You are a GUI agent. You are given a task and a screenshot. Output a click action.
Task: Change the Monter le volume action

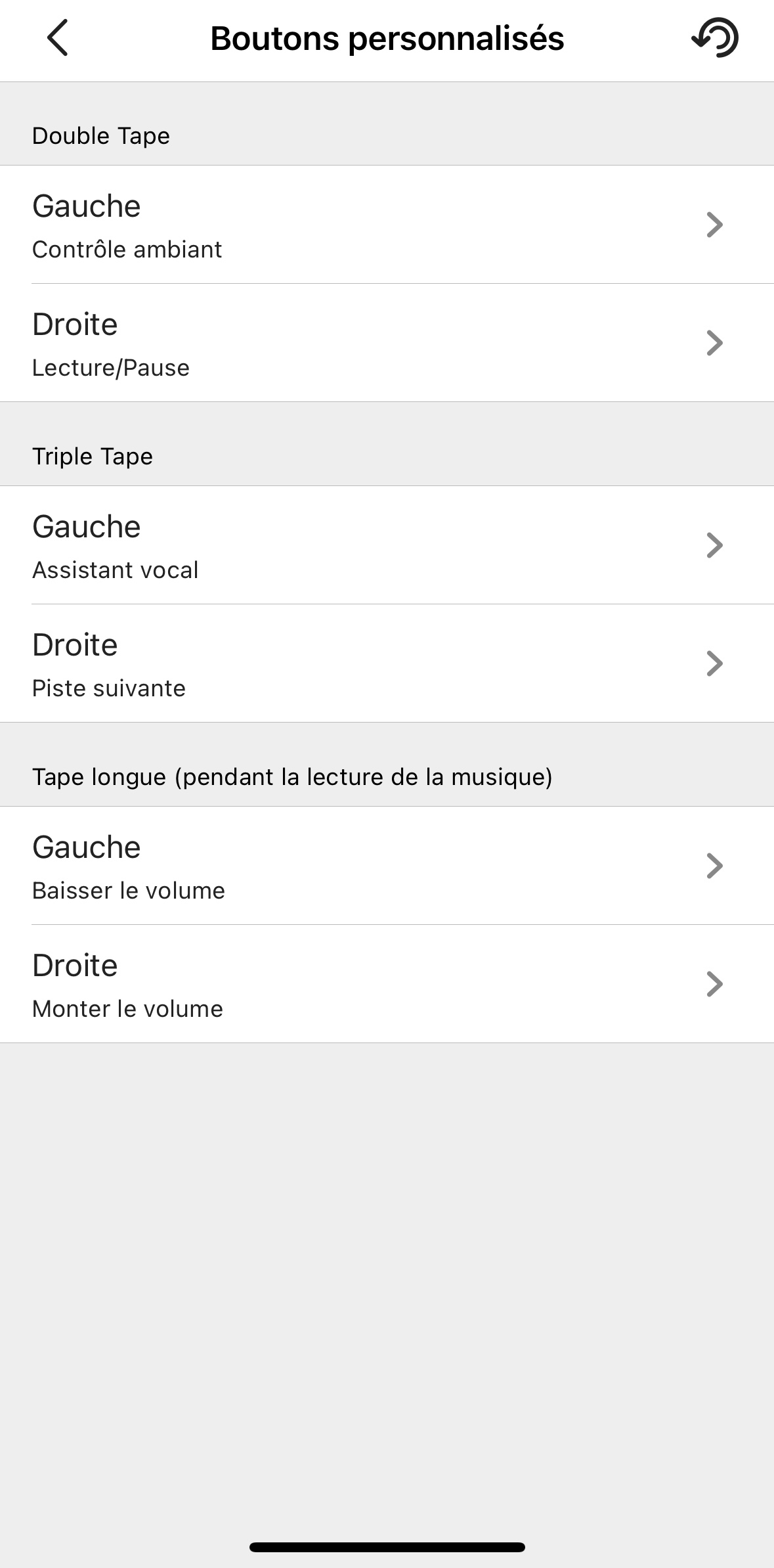point(128,1009)
